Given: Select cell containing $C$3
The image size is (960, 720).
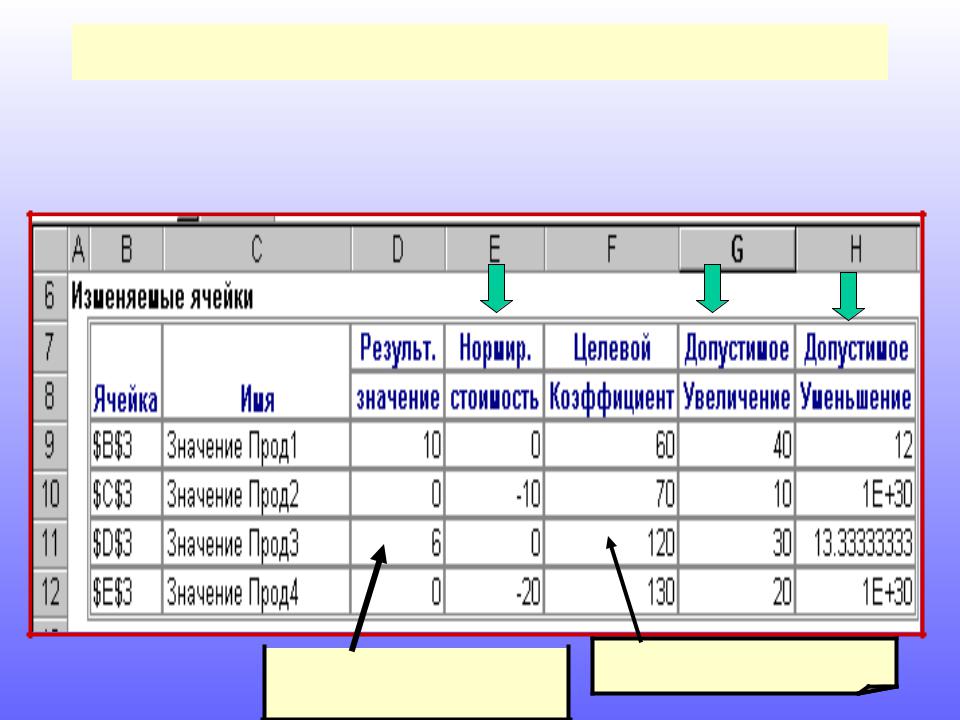Looking at the screenshot, I should tap(126, 494).
